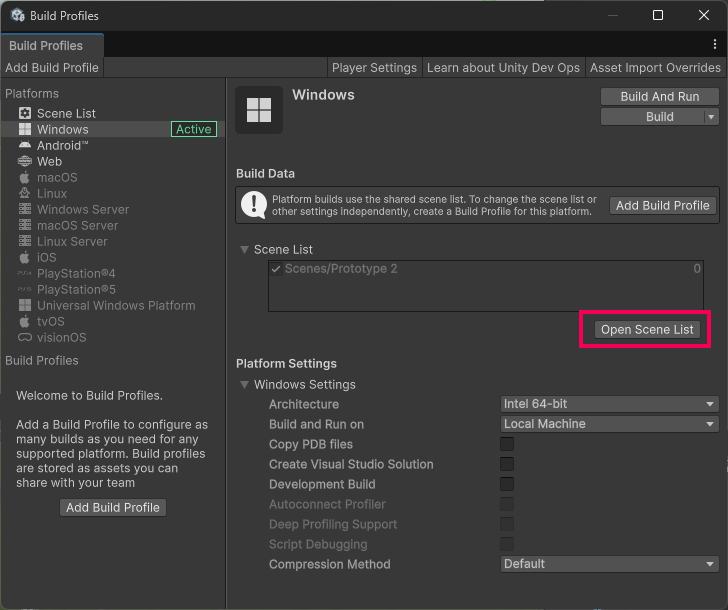Open the Player Settings tab
This screenshot has height=610, width=728.
tap(374, 68)
